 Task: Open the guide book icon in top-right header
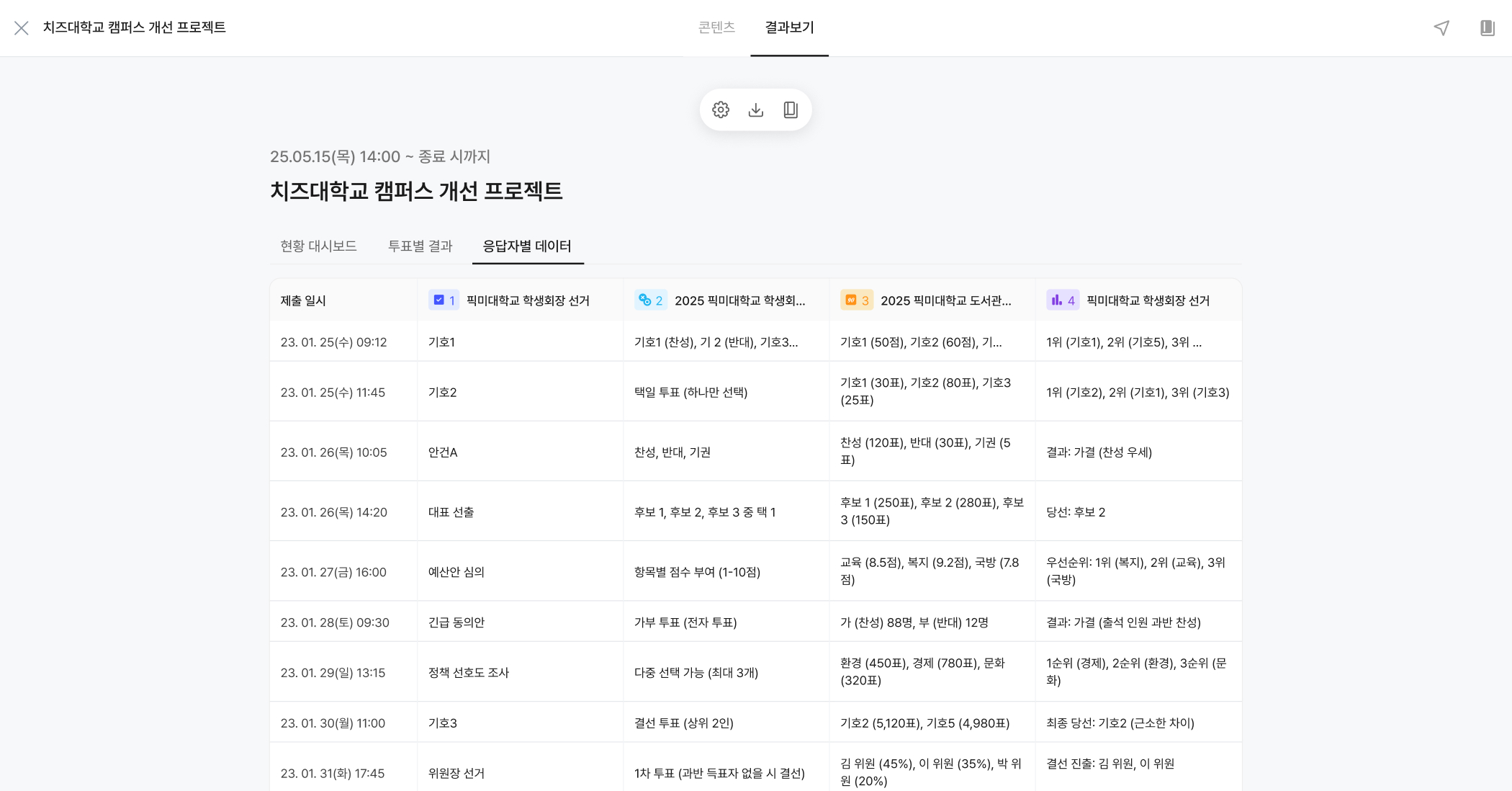[x=1487, y=27]
